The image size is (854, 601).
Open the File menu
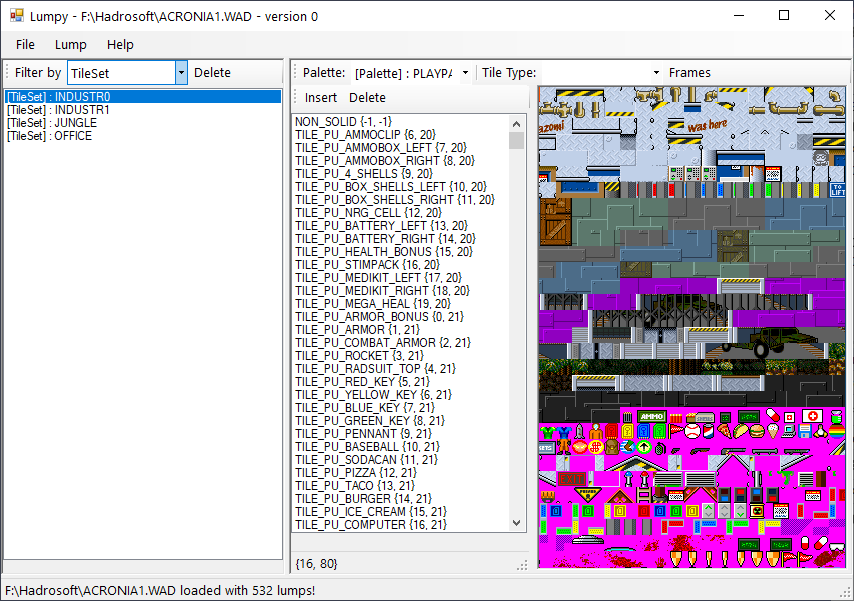(x=25, y=45)
